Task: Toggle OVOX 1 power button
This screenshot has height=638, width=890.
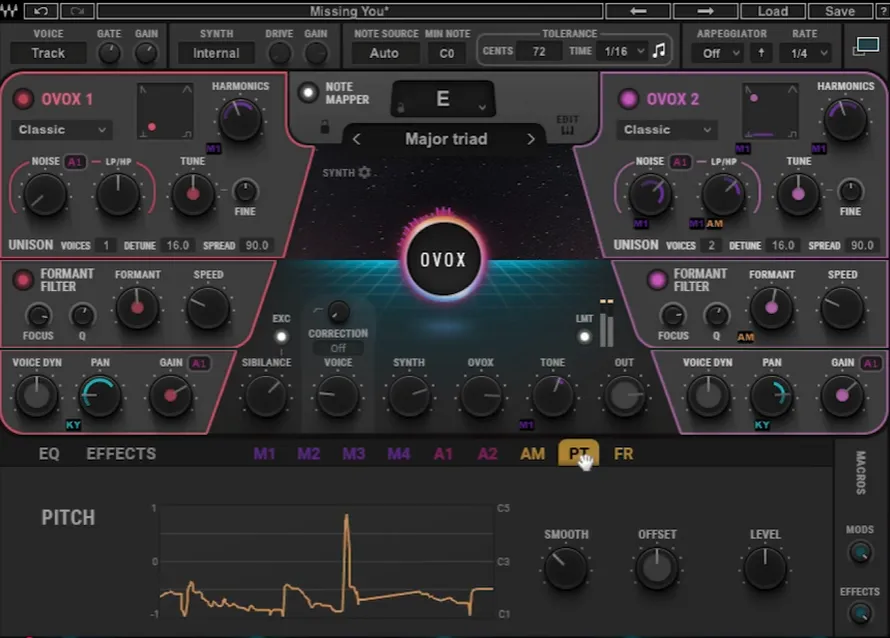Action: 23,99
